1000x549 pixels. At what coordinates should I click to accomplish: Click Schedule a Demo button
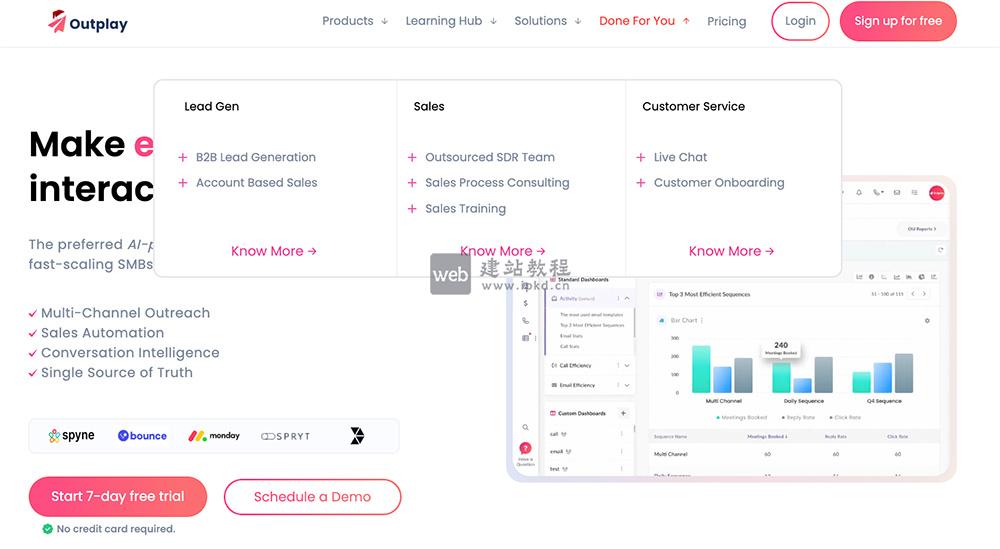pos(312,497)
